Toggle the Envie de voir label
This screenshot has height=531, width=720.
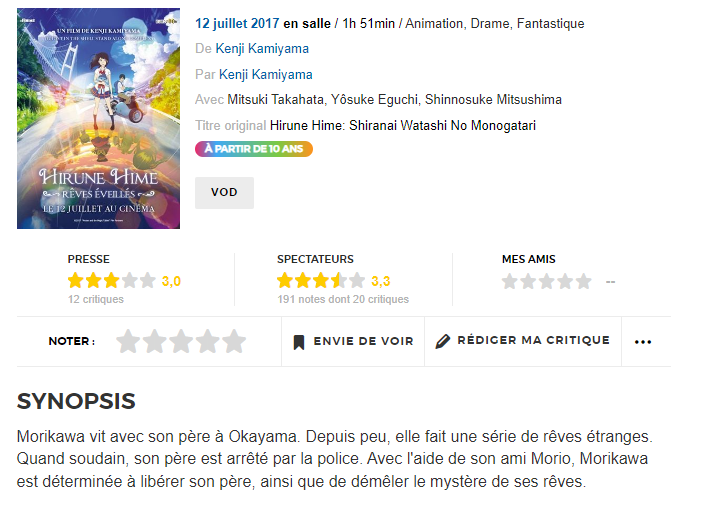(364, 341)
